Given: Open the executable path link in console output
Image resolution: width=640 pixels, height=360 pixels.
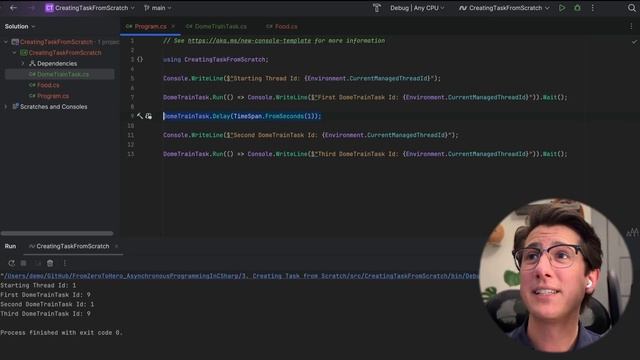Looking at the screenshot, I should click(x=241, y=276).
